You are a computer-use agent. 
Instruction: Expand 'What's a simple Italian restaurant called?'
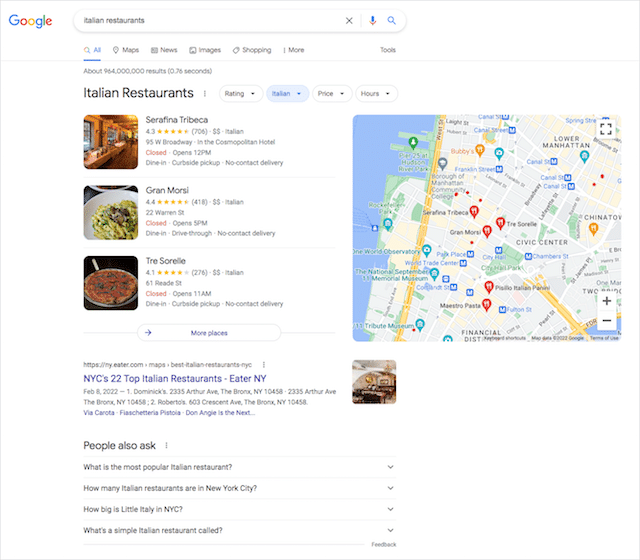tap(239, 531)
